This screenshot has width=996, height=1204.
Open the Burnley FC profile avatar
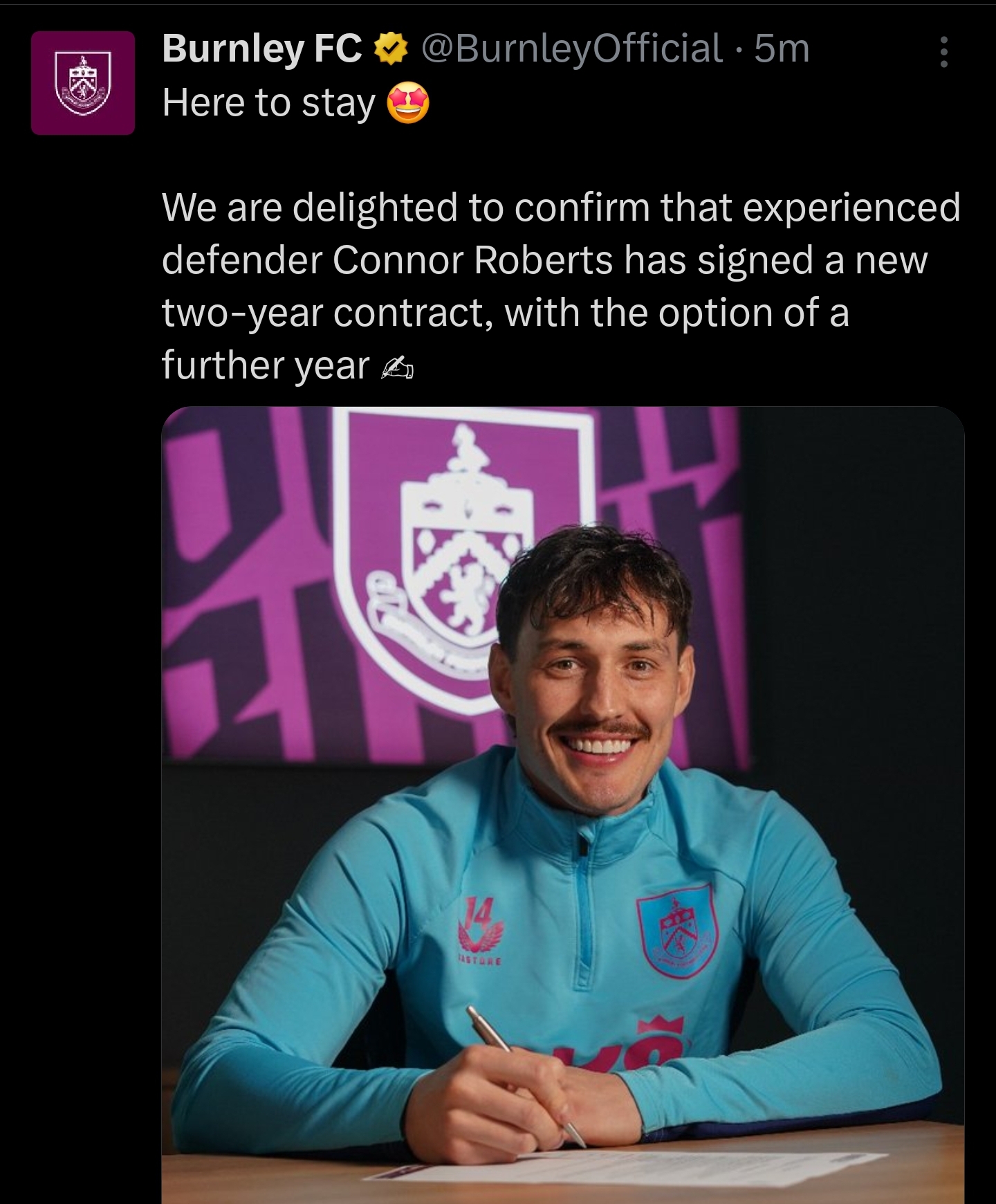[83, 82]
